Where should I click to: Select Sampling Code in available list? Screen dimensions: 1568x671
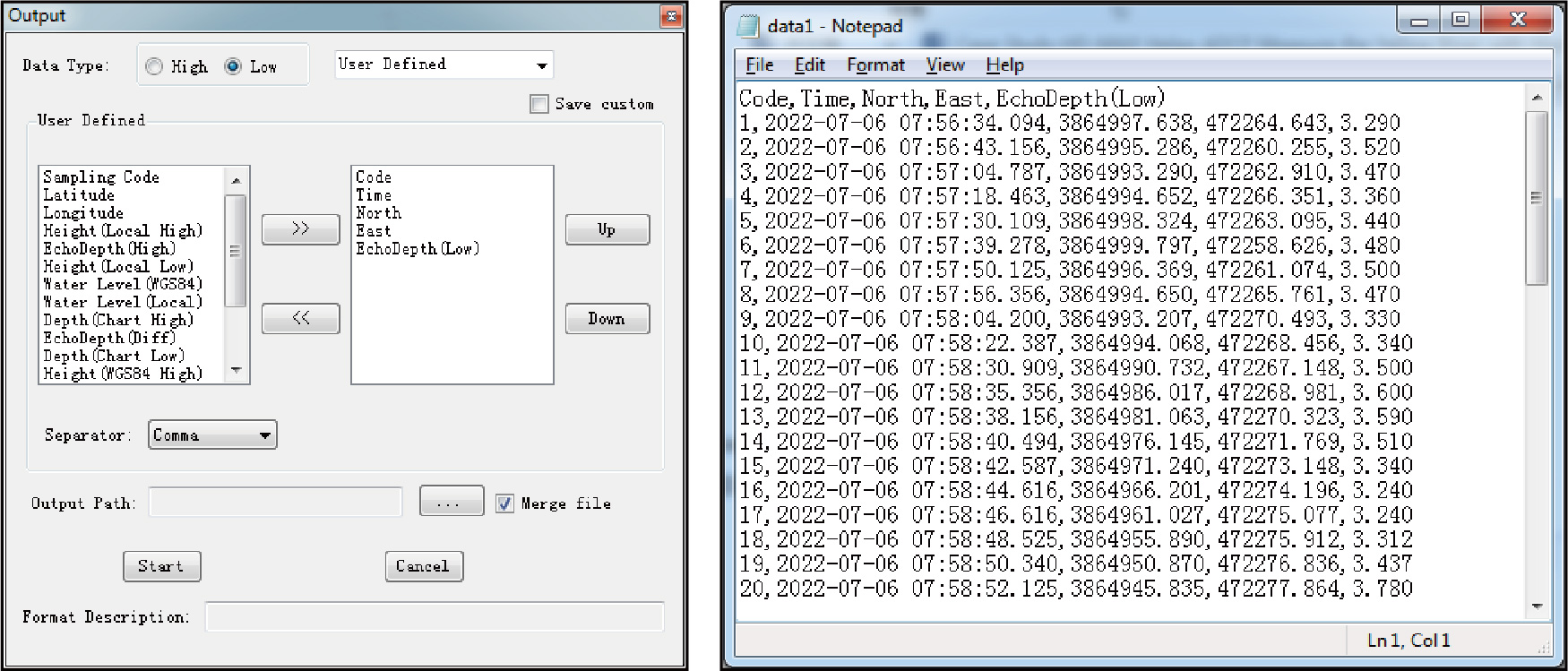tap(101, 177)
